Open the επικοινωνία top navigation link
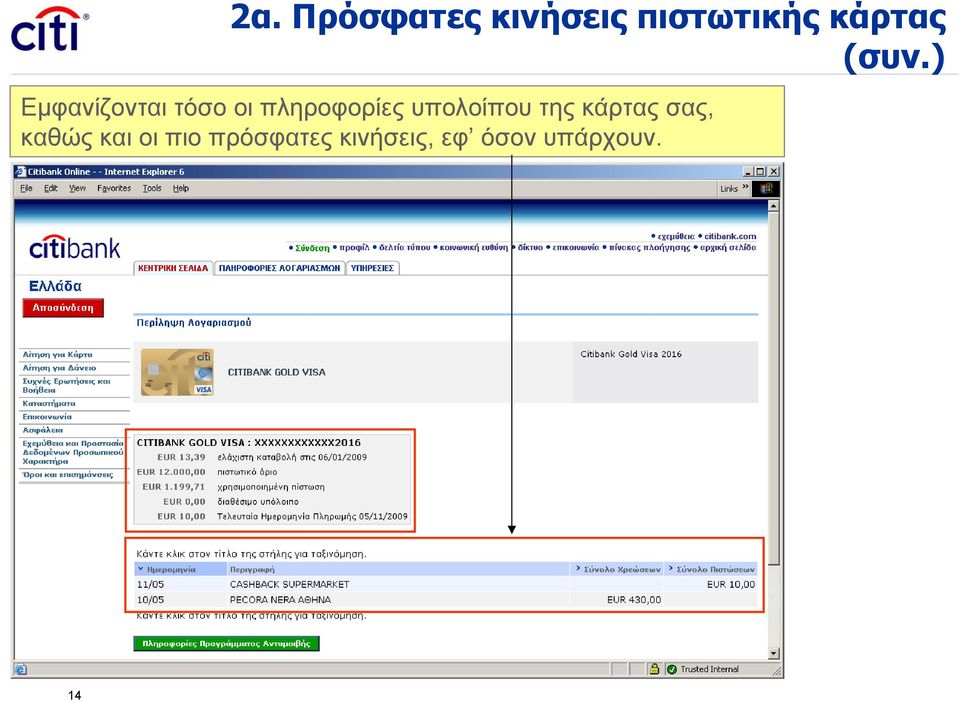Viewport: 960px width, 702px height. click(x=576, y=248)
